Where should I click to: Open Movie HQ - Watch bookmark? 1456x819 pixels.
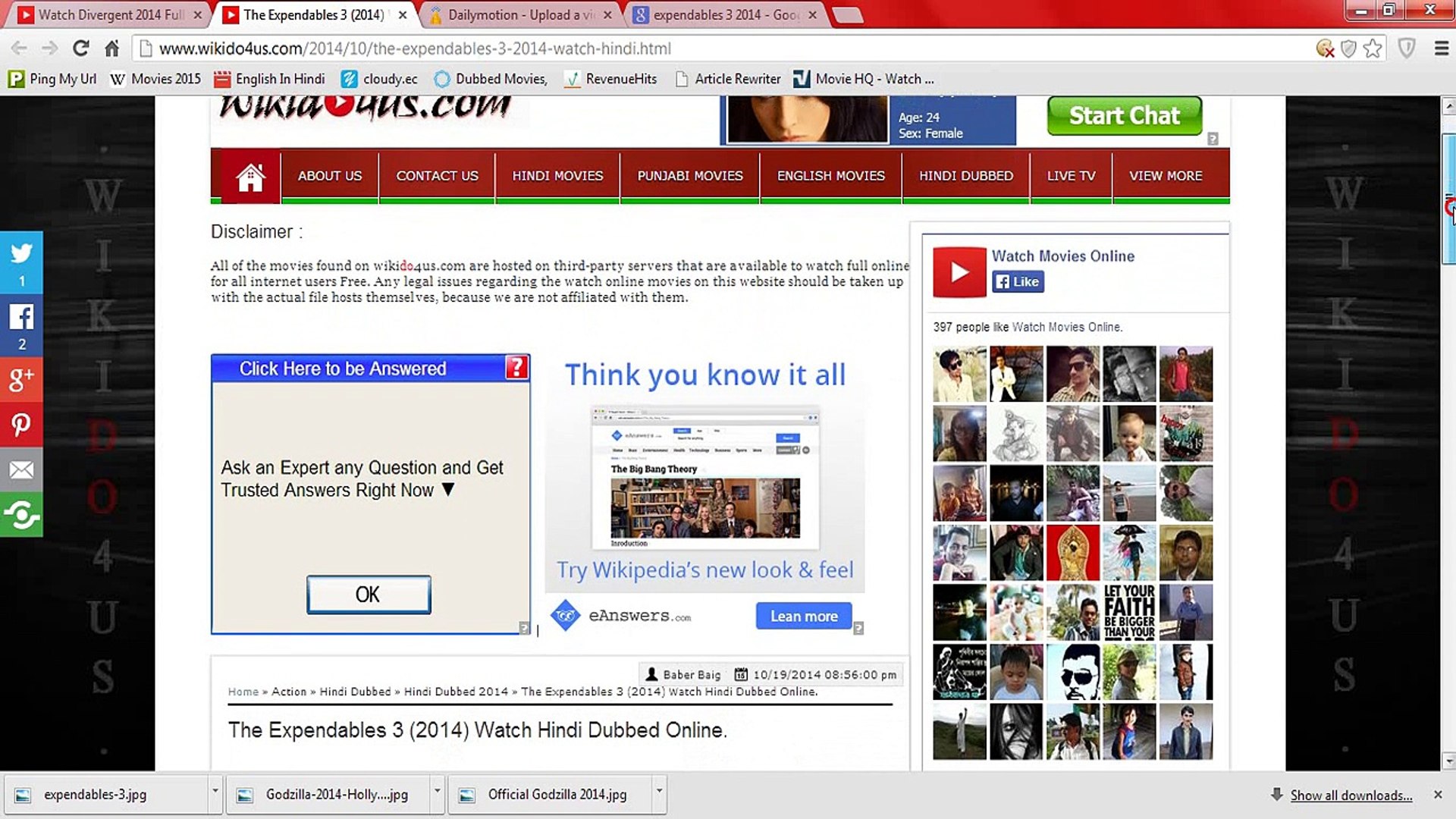(864, 79)
